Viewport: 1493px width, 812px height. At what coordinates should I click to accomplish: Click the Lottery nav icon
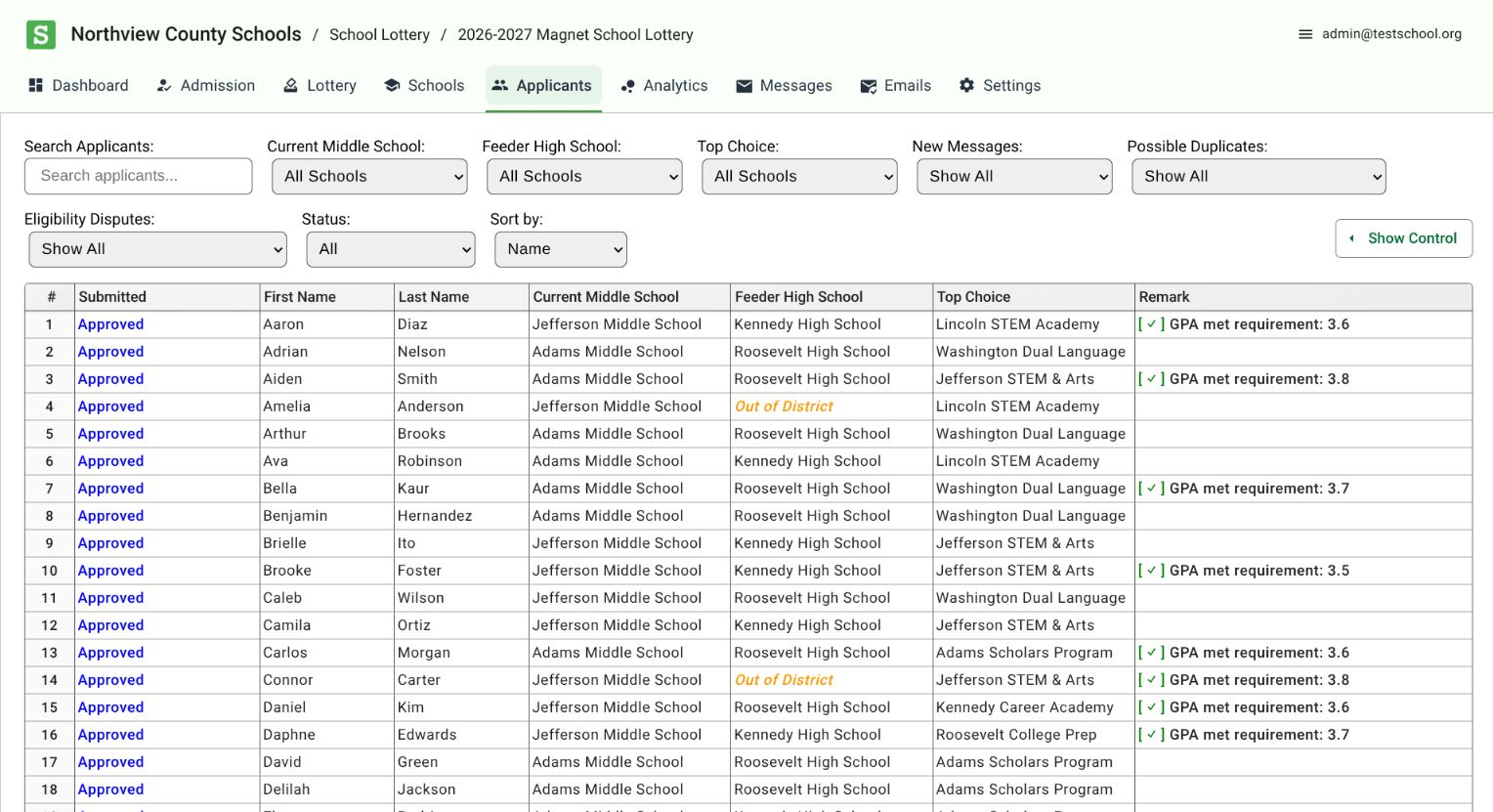pos(290,85)
